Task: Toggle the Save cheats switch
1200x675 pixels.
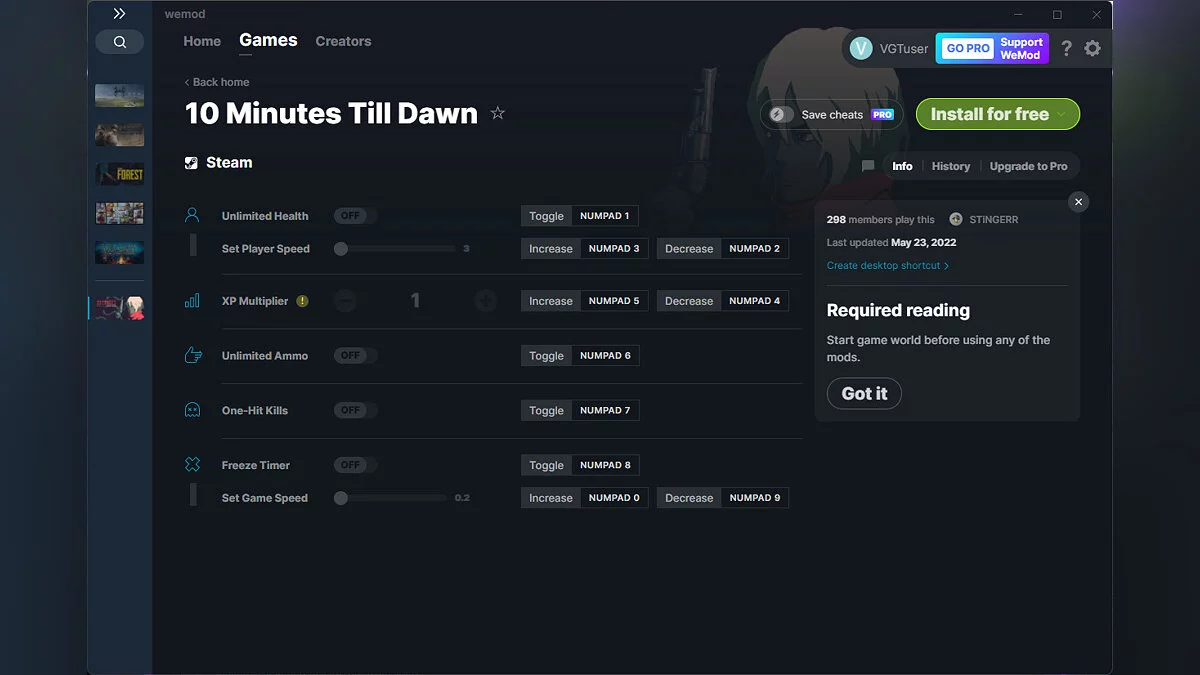Action: [781, 114]
